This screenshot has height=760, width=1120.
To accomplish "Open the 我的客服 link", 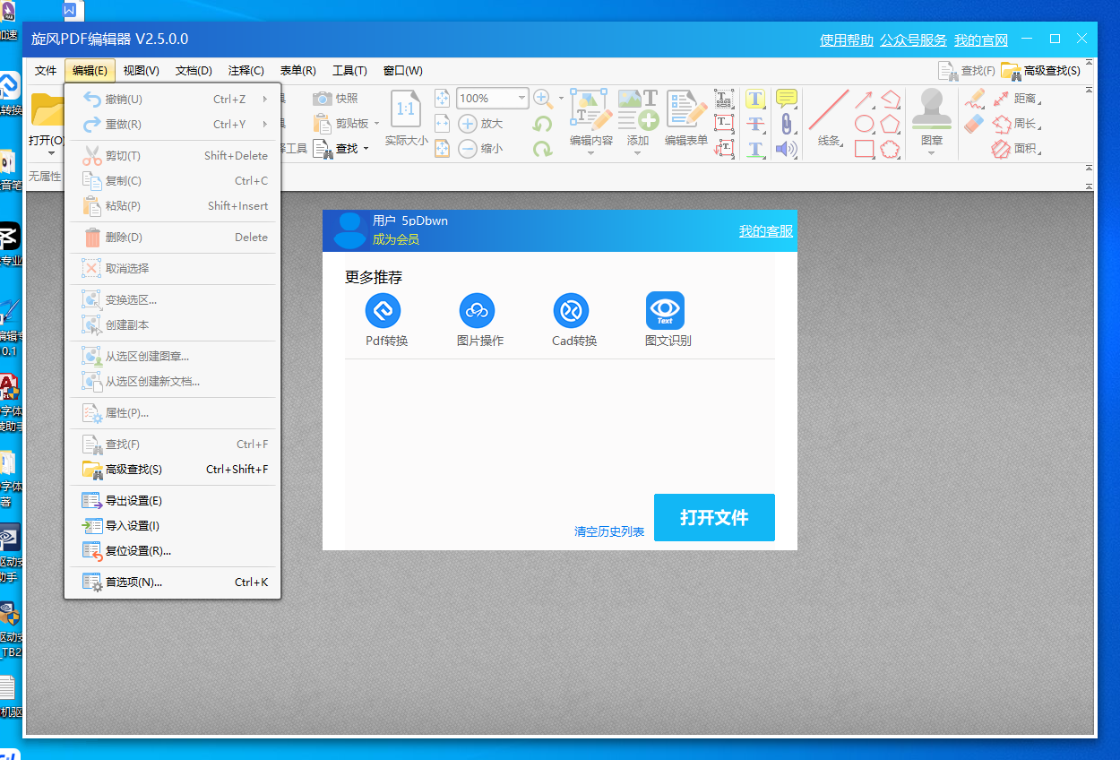I will click(x=766, y=231).
